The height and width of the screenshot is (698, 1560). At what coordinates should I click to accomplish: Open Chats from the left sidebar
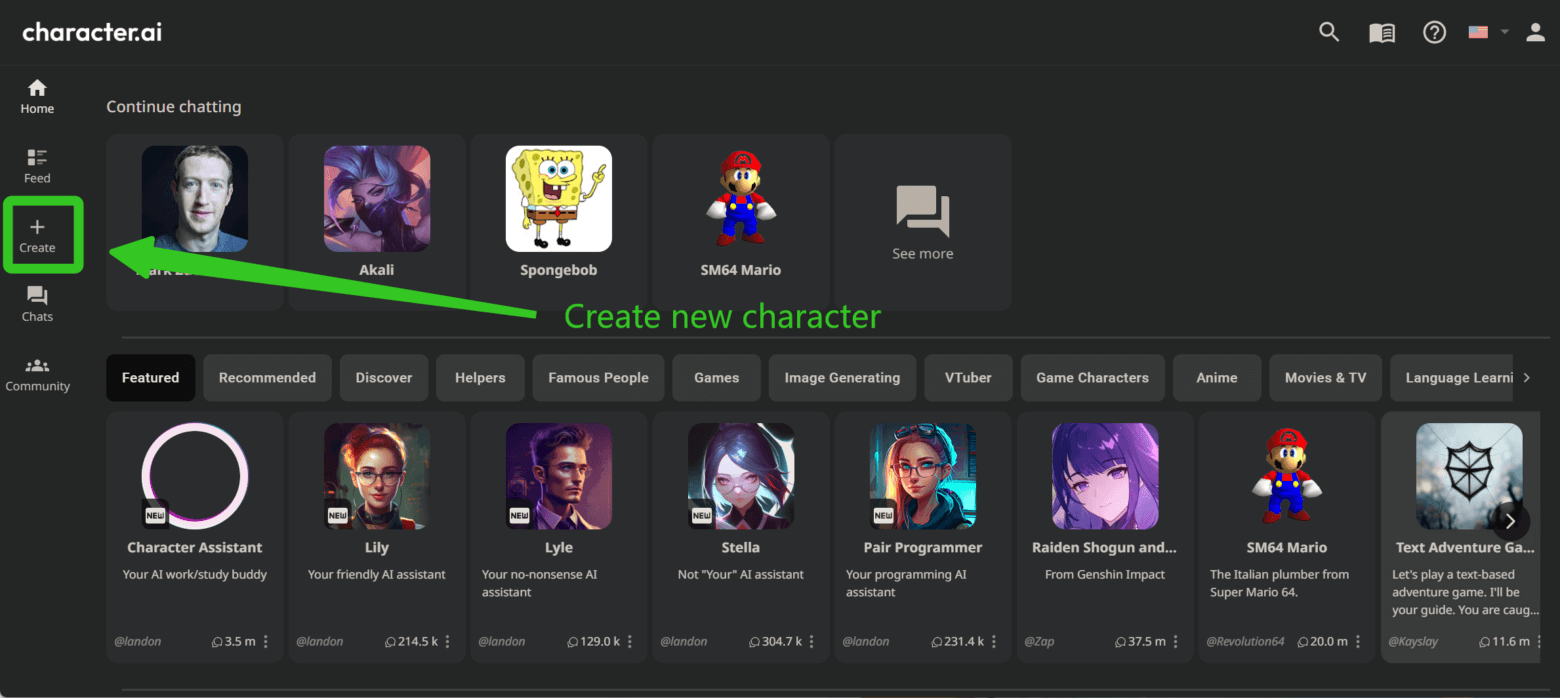[x=36, y=303]
